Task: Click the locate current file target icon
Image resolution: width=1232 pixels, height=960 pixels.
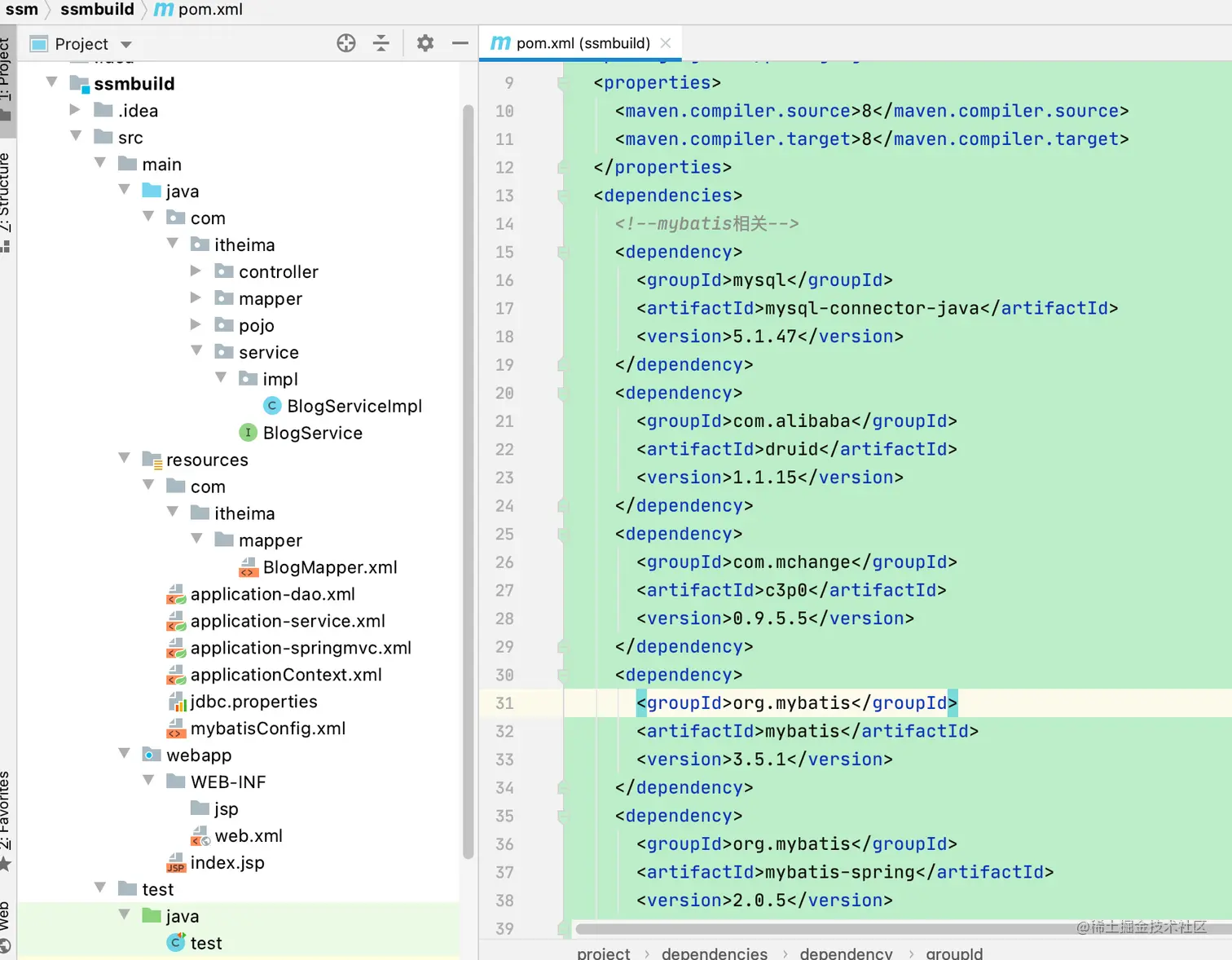Action: [x=346, y=43]
